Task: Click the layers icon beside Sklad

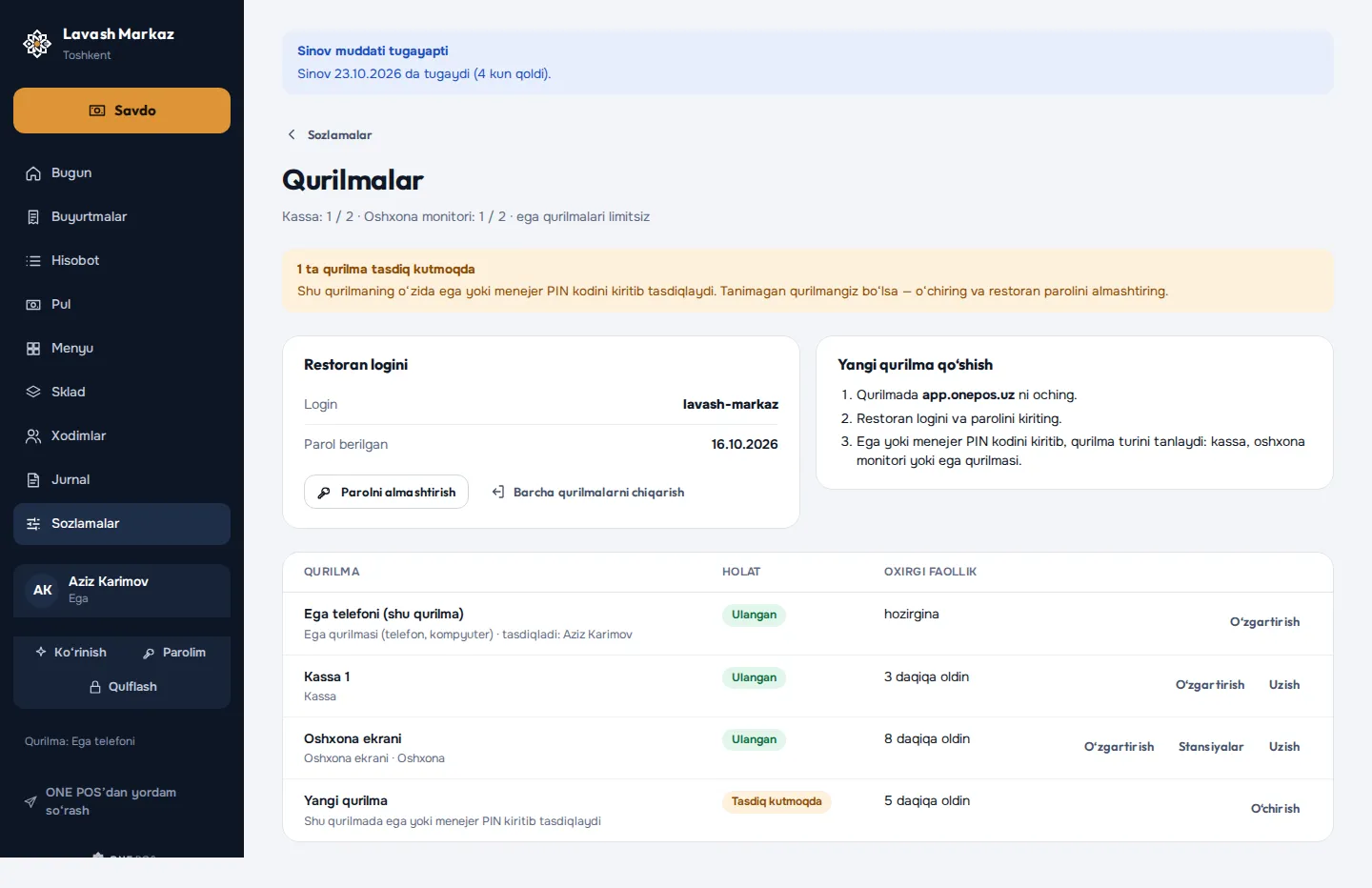Action: click(x=33, y=393)
